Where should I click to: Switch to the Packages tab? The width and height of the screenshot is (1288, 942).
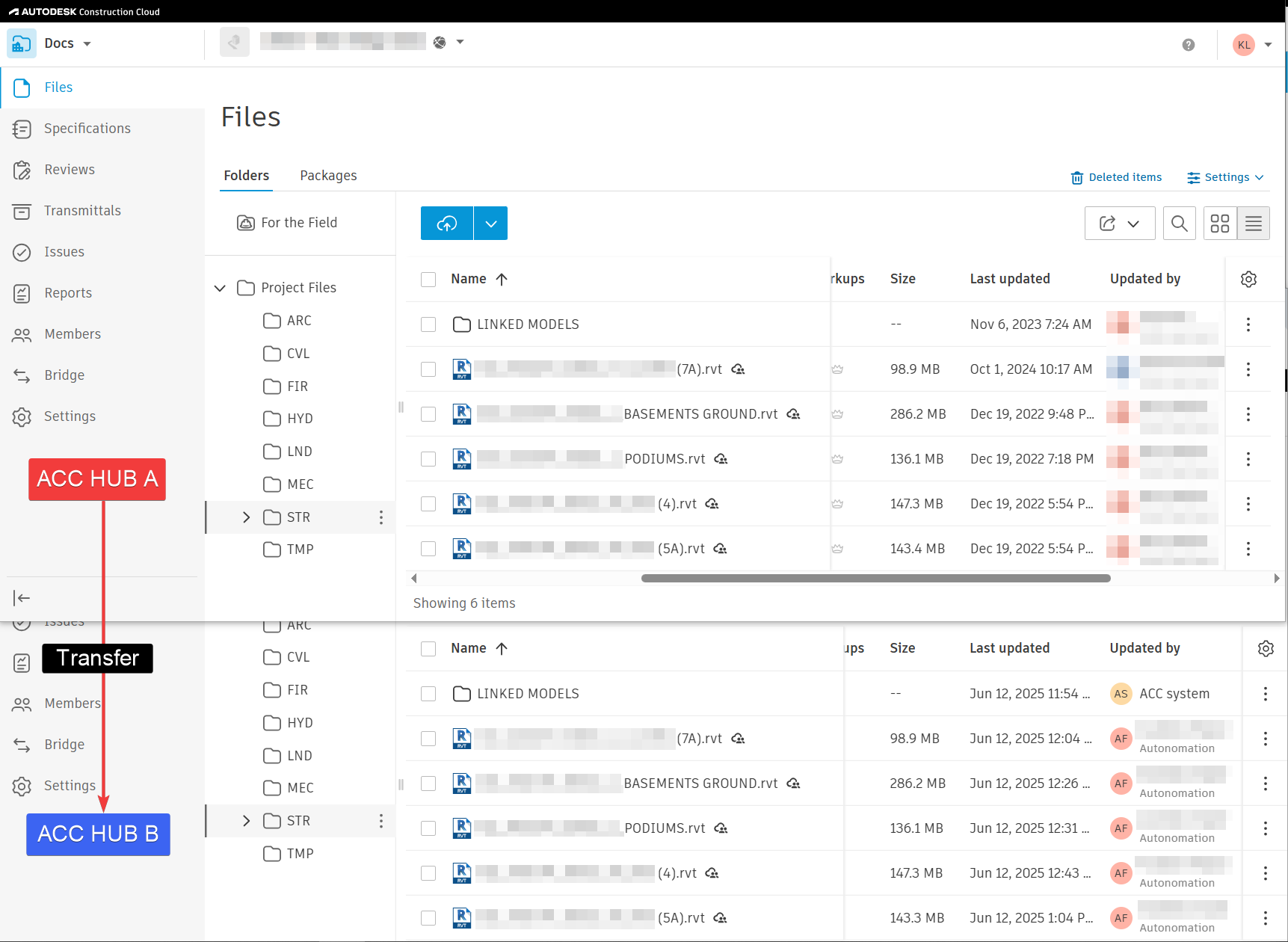(x=328, y=176)
